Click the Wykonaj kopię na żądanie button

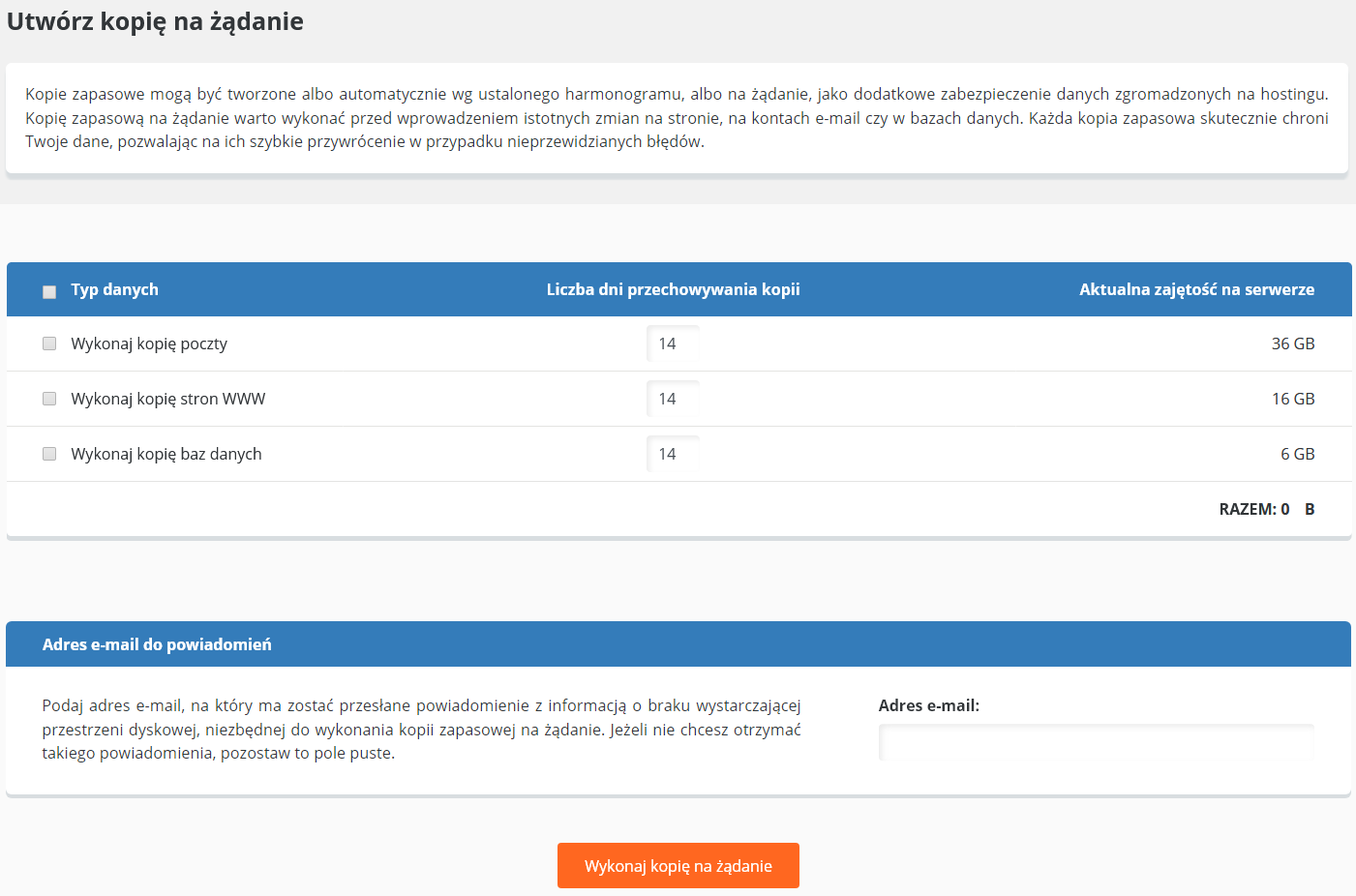678,865
